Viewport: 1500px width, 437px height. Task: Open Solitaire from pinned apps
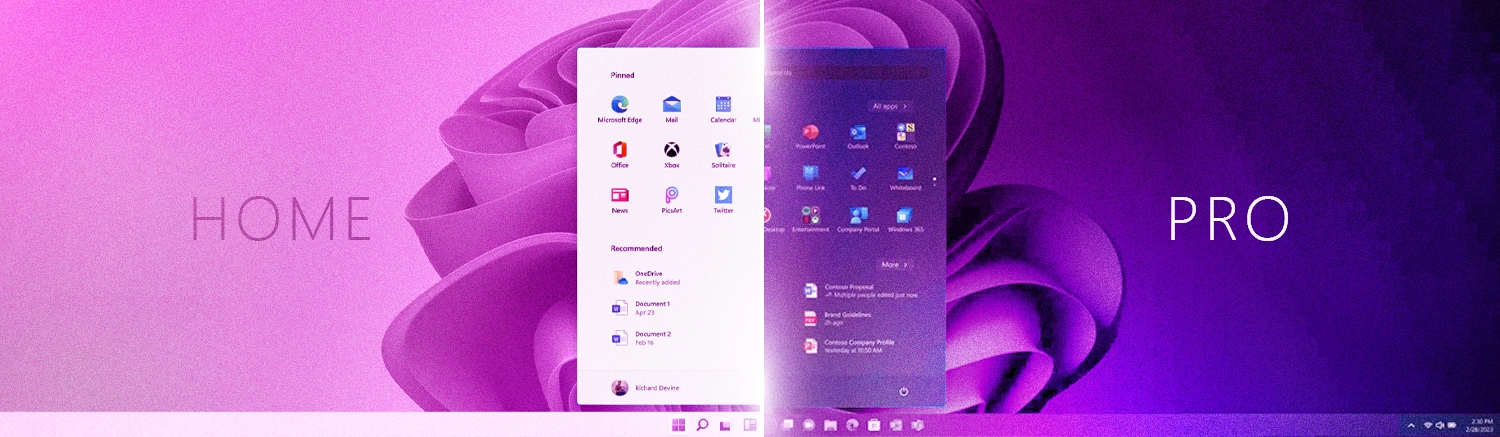723,150
